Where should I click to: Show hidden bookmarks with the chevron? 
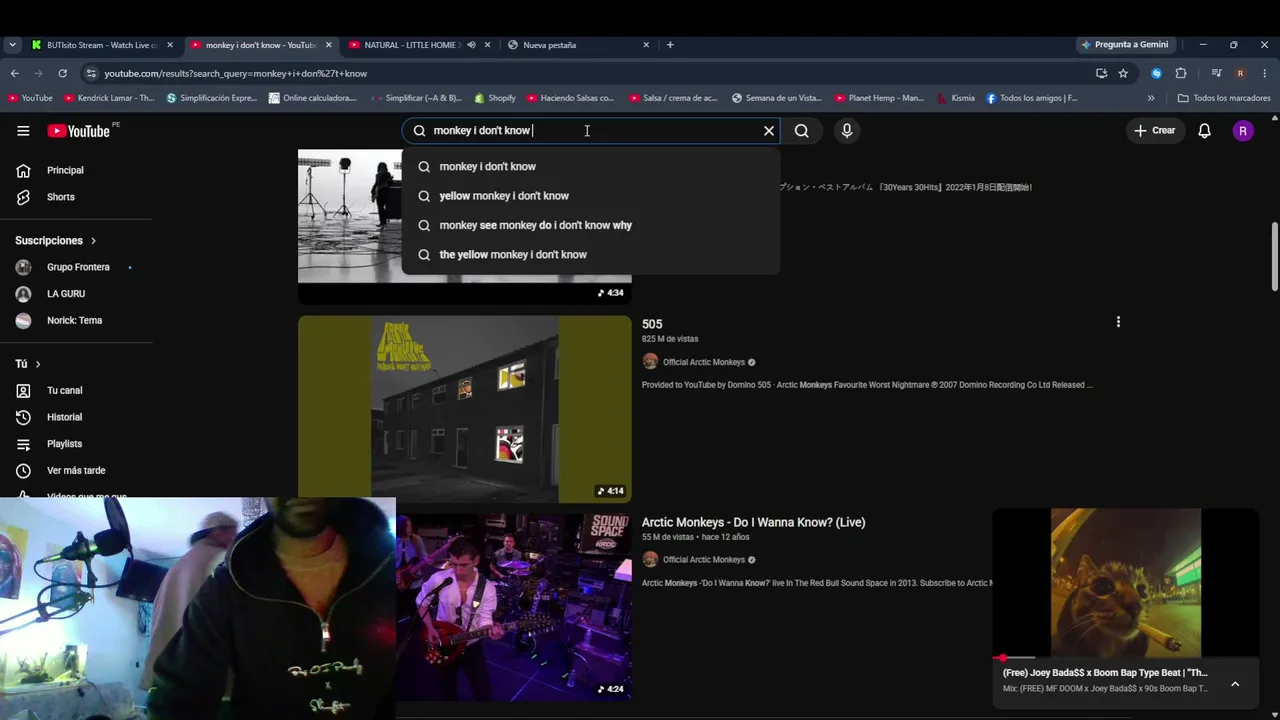1151,98
